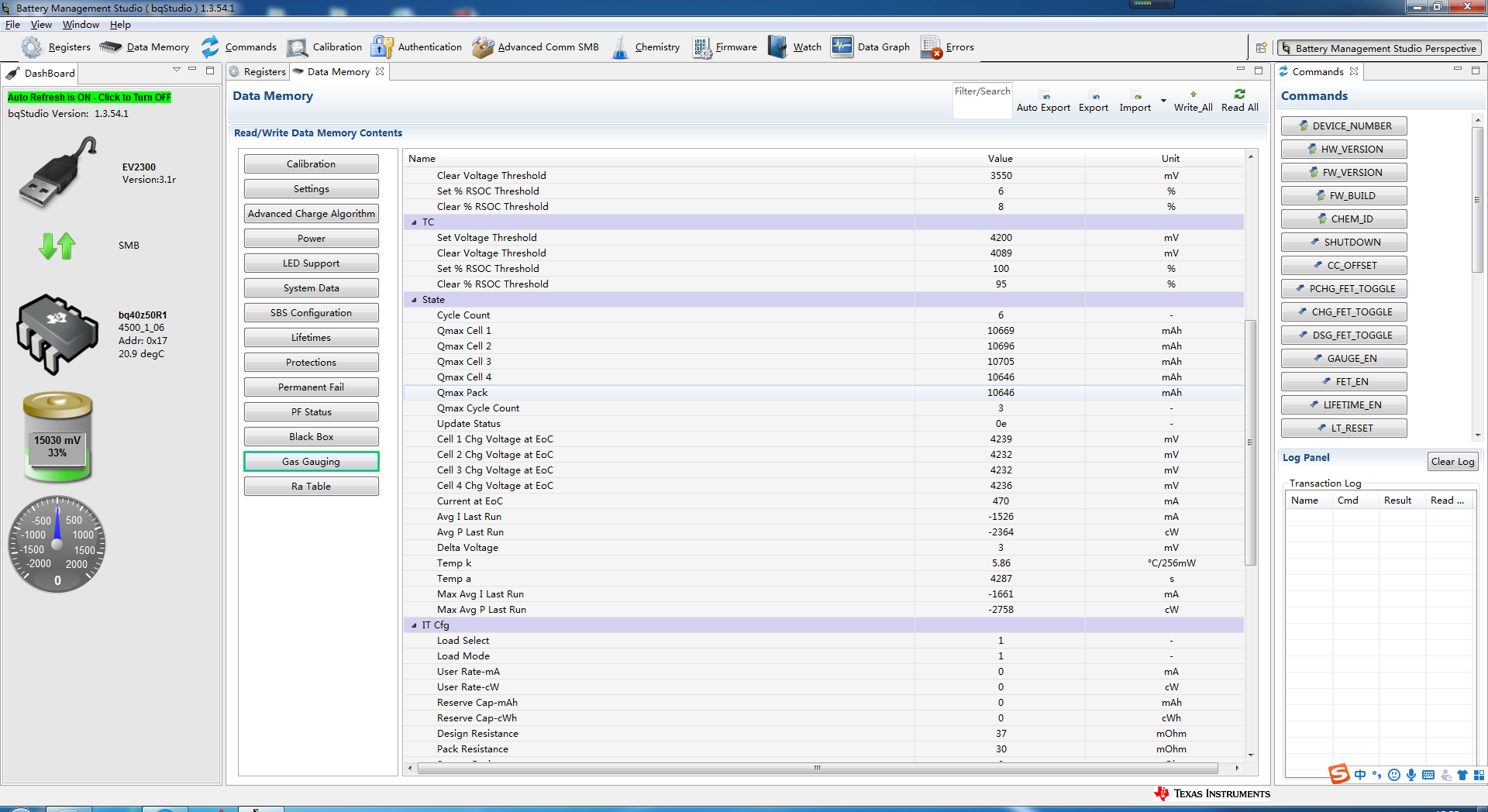This screenshot has height=812, width=1488.
Task: Click the Write_All icon
Action: coord(1193,95)
